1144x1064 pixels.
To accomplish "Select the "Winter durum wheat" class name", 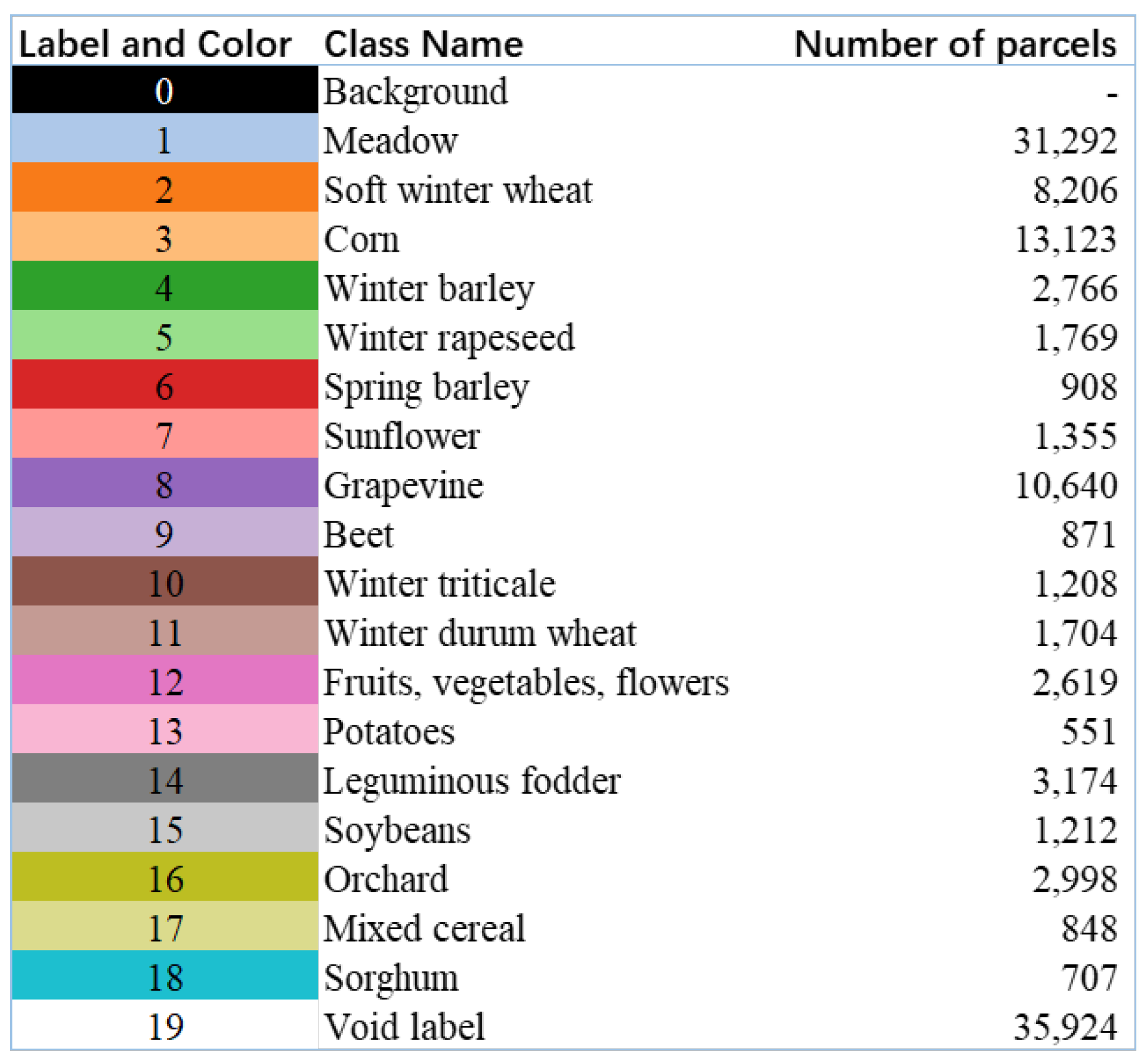I will click(480, 633).
